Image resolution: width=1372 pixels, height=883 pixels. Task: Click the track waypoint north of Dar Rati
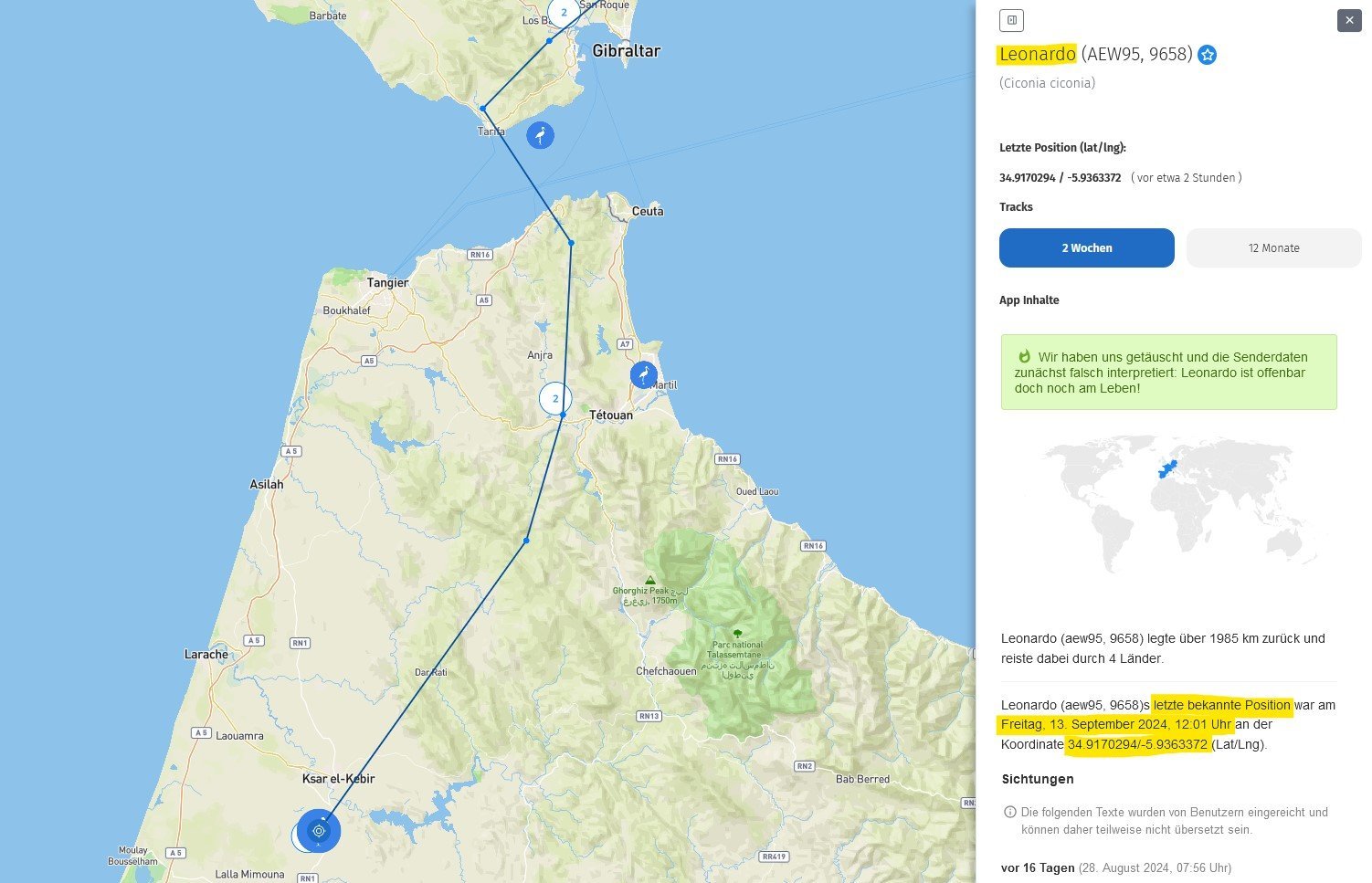pos(526,541)
